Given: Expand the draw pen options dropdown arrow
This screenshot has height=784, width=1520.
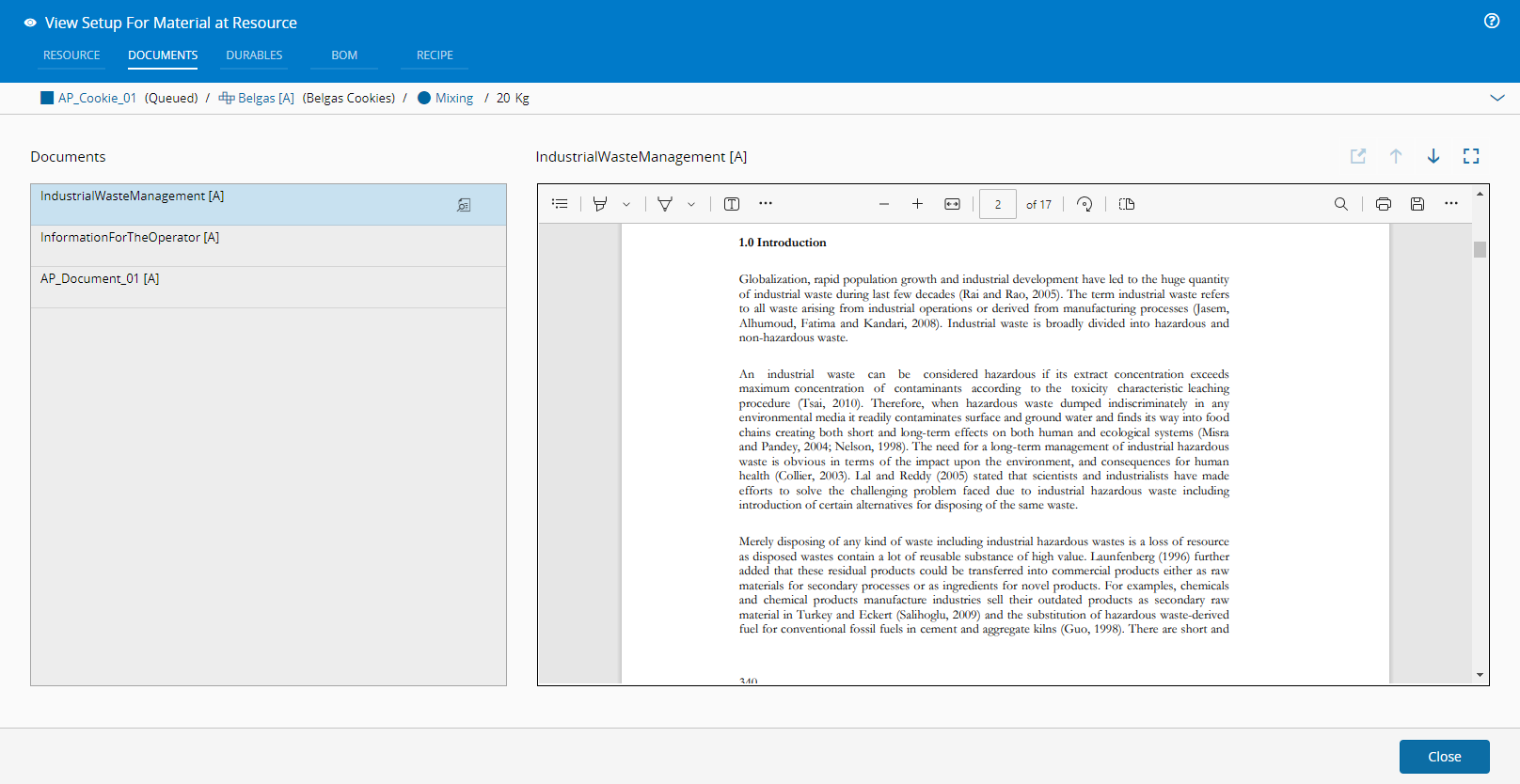Looking at the screenshot, I should pos(691,205).
